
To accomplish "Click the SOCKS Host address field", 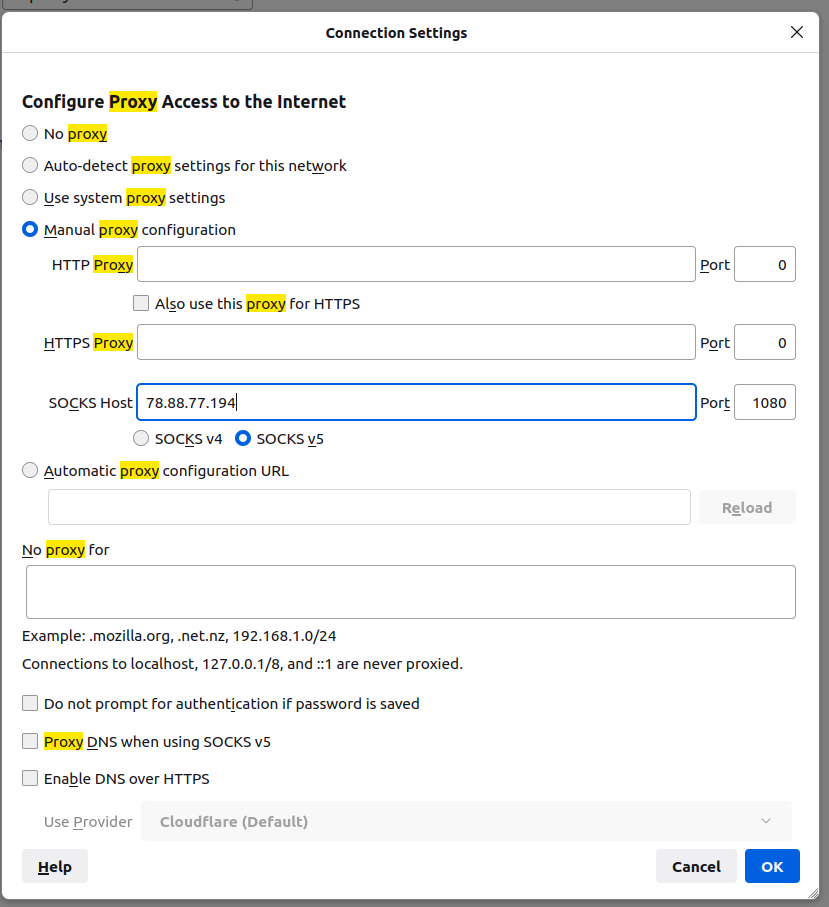I will [416, 403].
